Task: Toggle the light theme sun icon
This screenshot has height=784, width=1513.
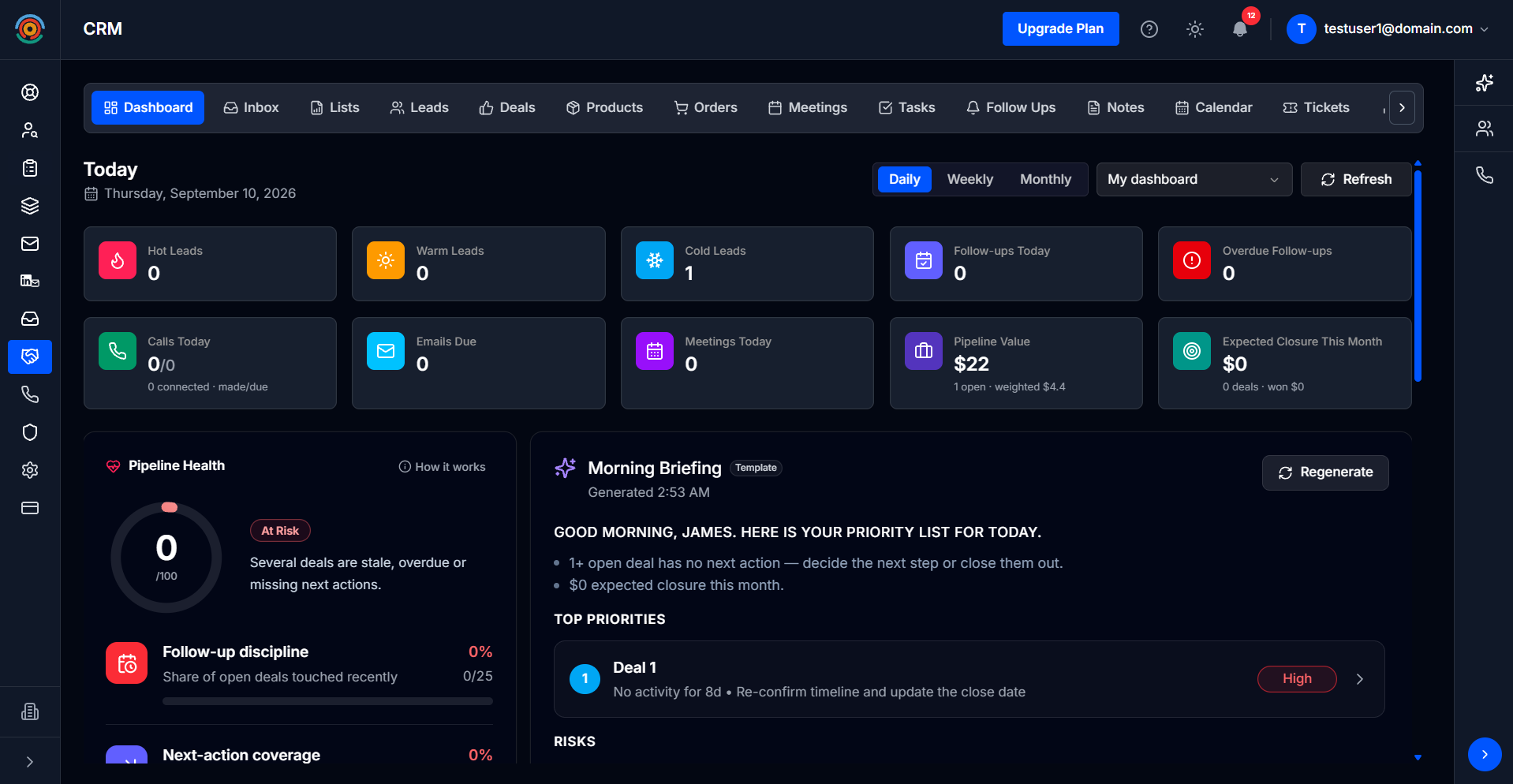Action: coord(1195,29)
